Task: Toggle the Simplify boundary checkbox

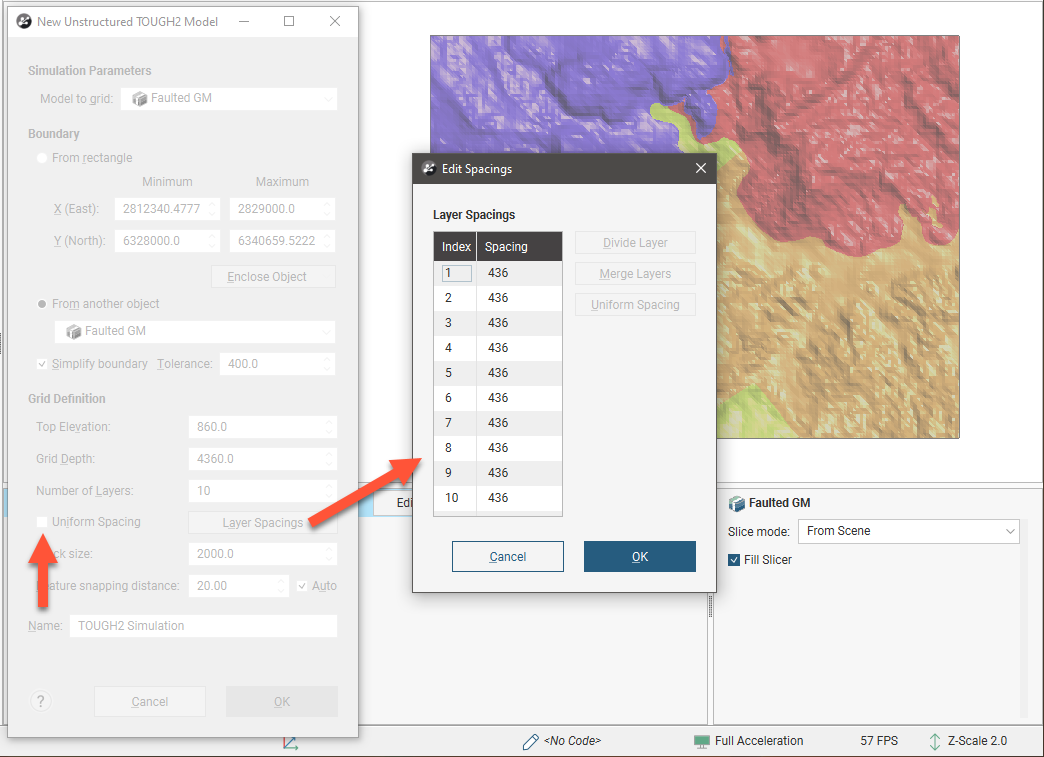Action: click(42, 364)
